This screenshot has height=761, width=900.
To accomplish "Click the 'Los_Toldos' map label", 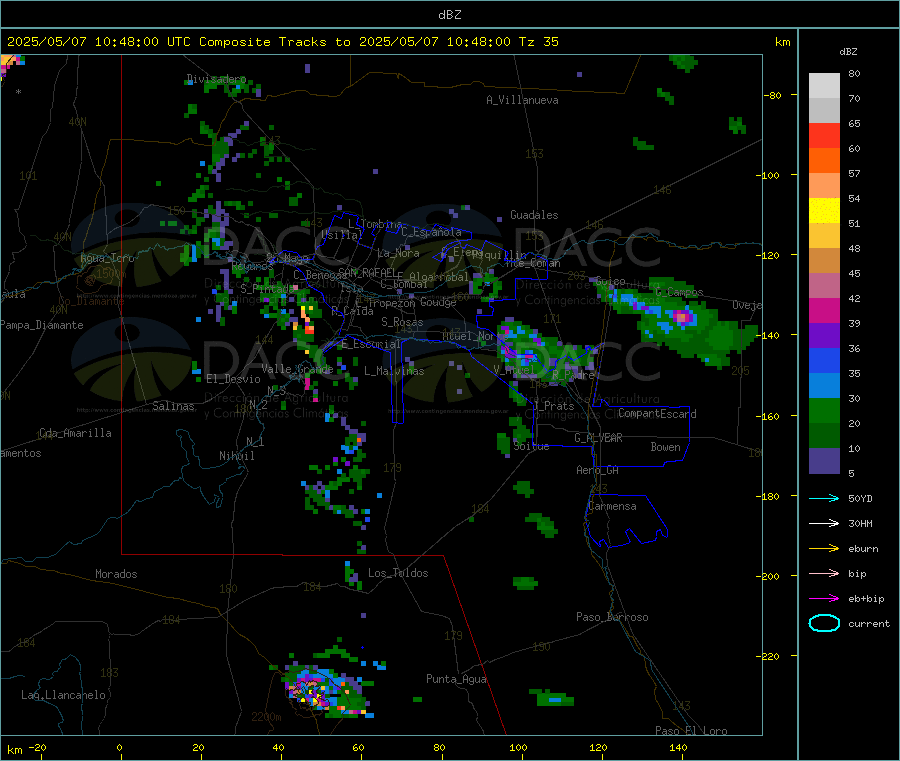I will tap(398, 573).
